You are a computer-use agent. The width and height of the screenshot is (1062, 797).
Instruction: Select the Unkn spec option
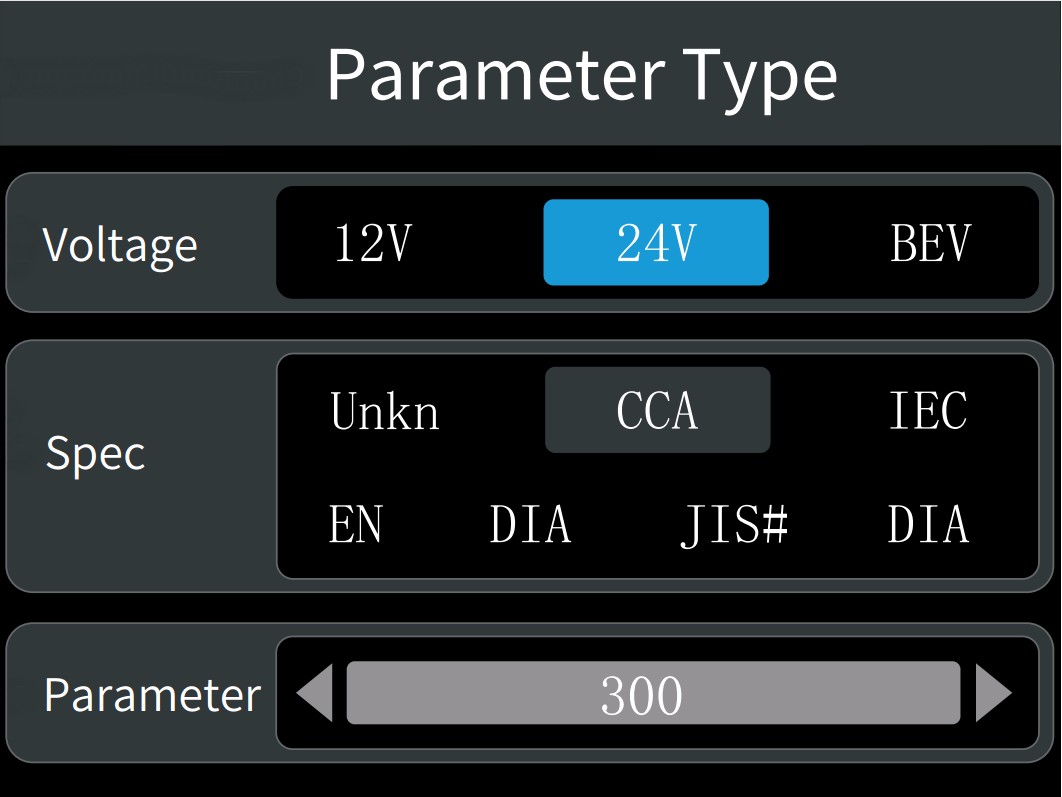point(385,411)
